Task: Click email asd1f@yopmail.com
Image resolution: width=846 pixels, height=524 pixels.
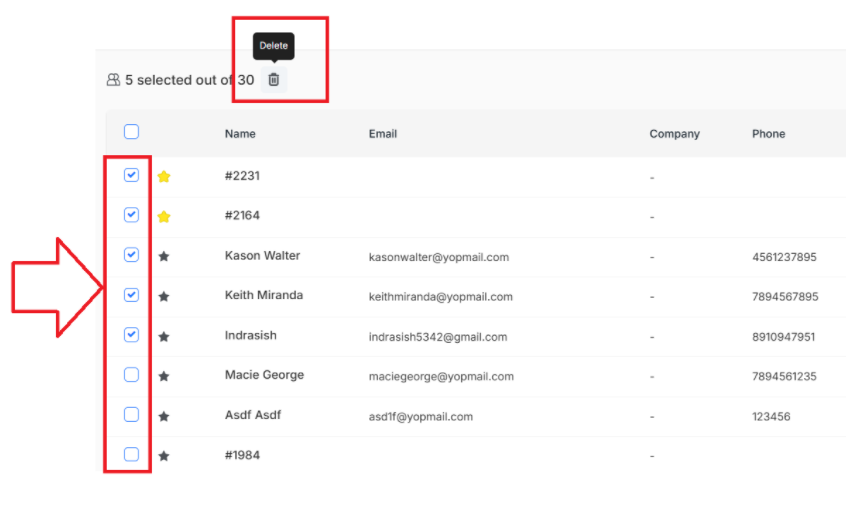Action: click(421, 417)
